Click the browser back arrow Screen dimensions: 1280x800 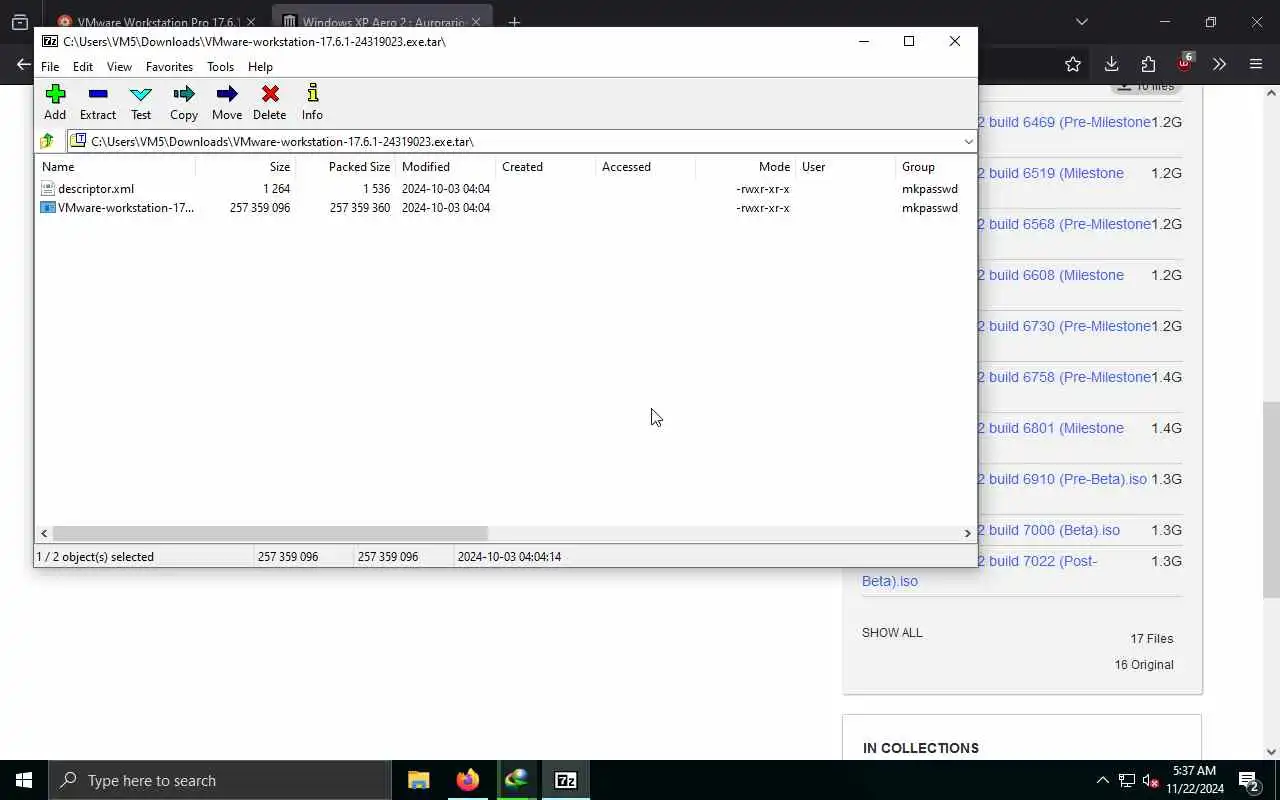click(x=23, y=64)
